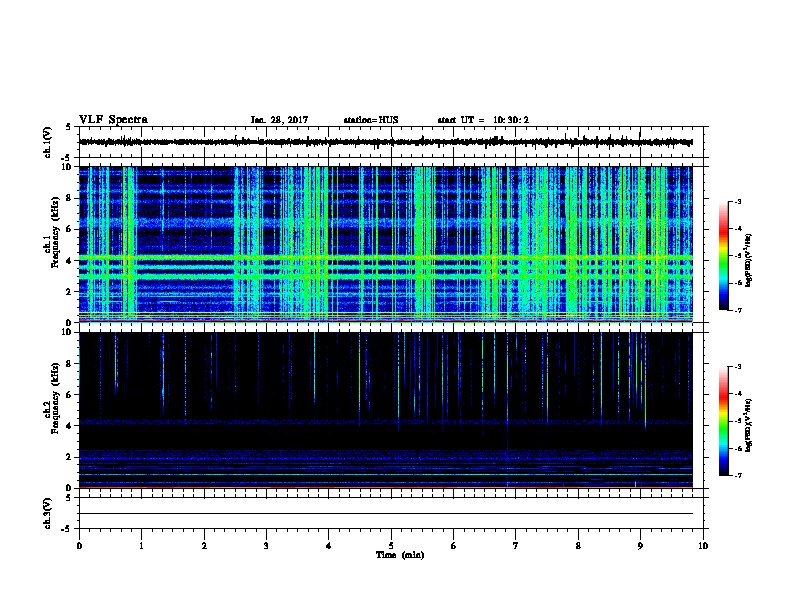Image resolution: width=792 pixels, height=612 pixels.
Task: Click the 'VLF Spectra' title text
Action: (x=113, y=120)
